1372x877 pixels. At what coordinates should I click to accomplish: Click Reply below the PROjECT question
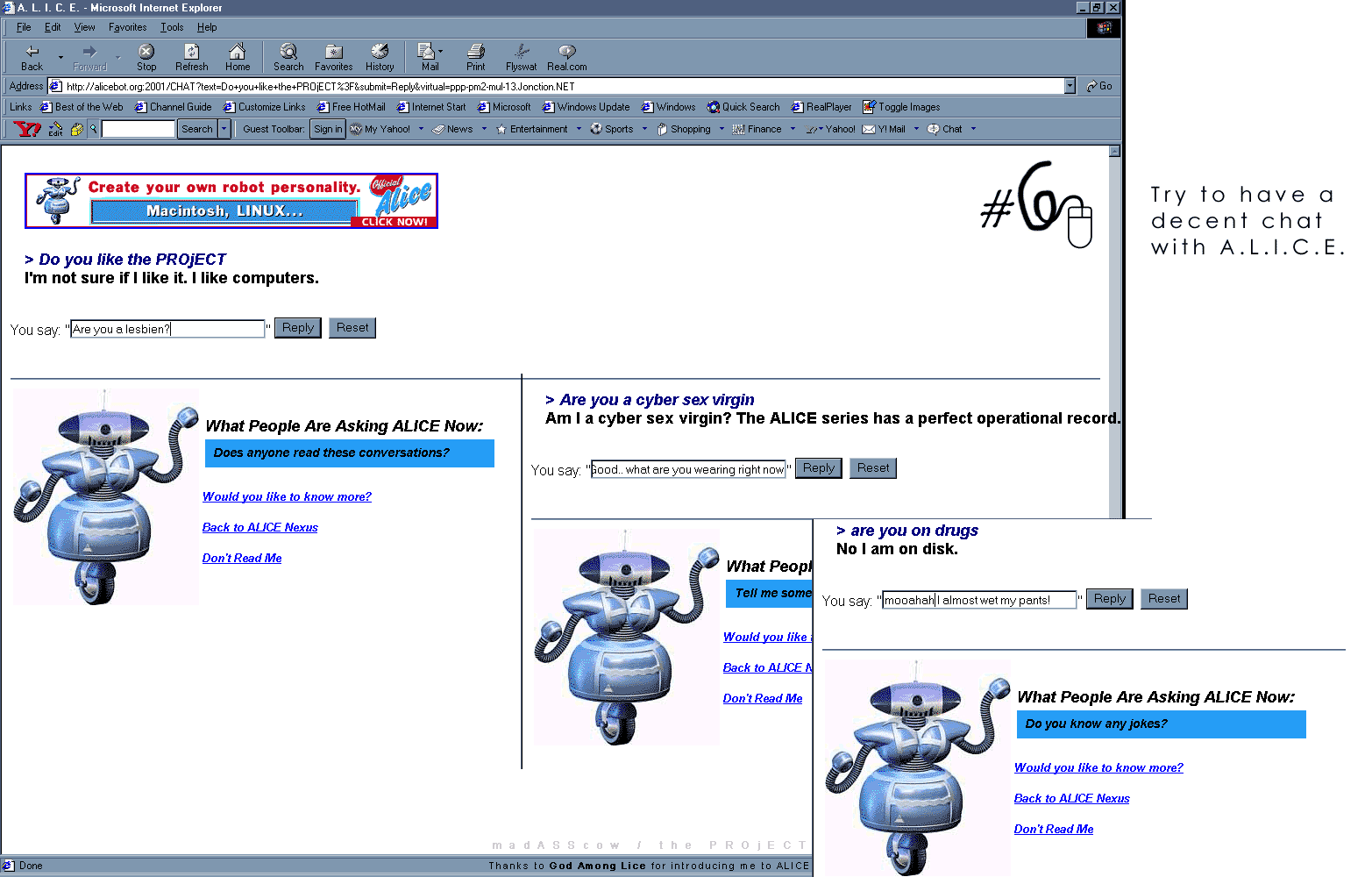[x=298, y=328]
